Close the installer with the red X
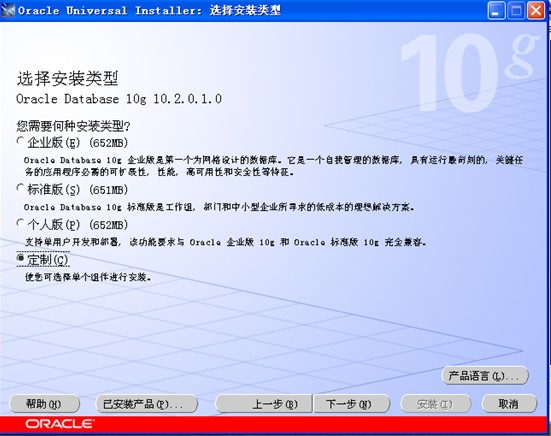 tap(536, 11)
